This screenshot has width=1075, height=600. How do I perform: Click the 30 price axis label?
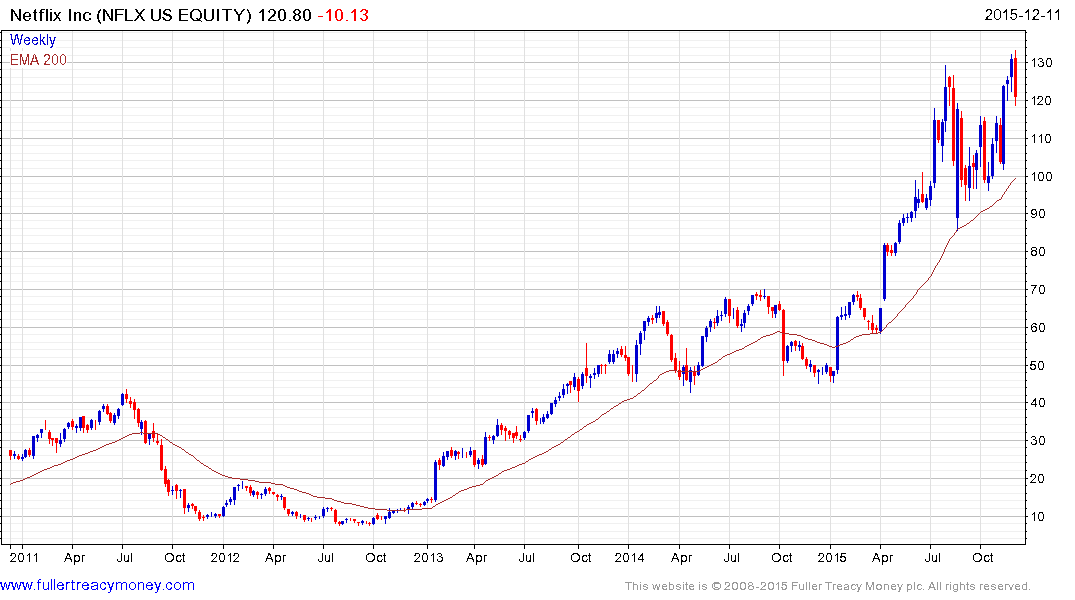1038,440
